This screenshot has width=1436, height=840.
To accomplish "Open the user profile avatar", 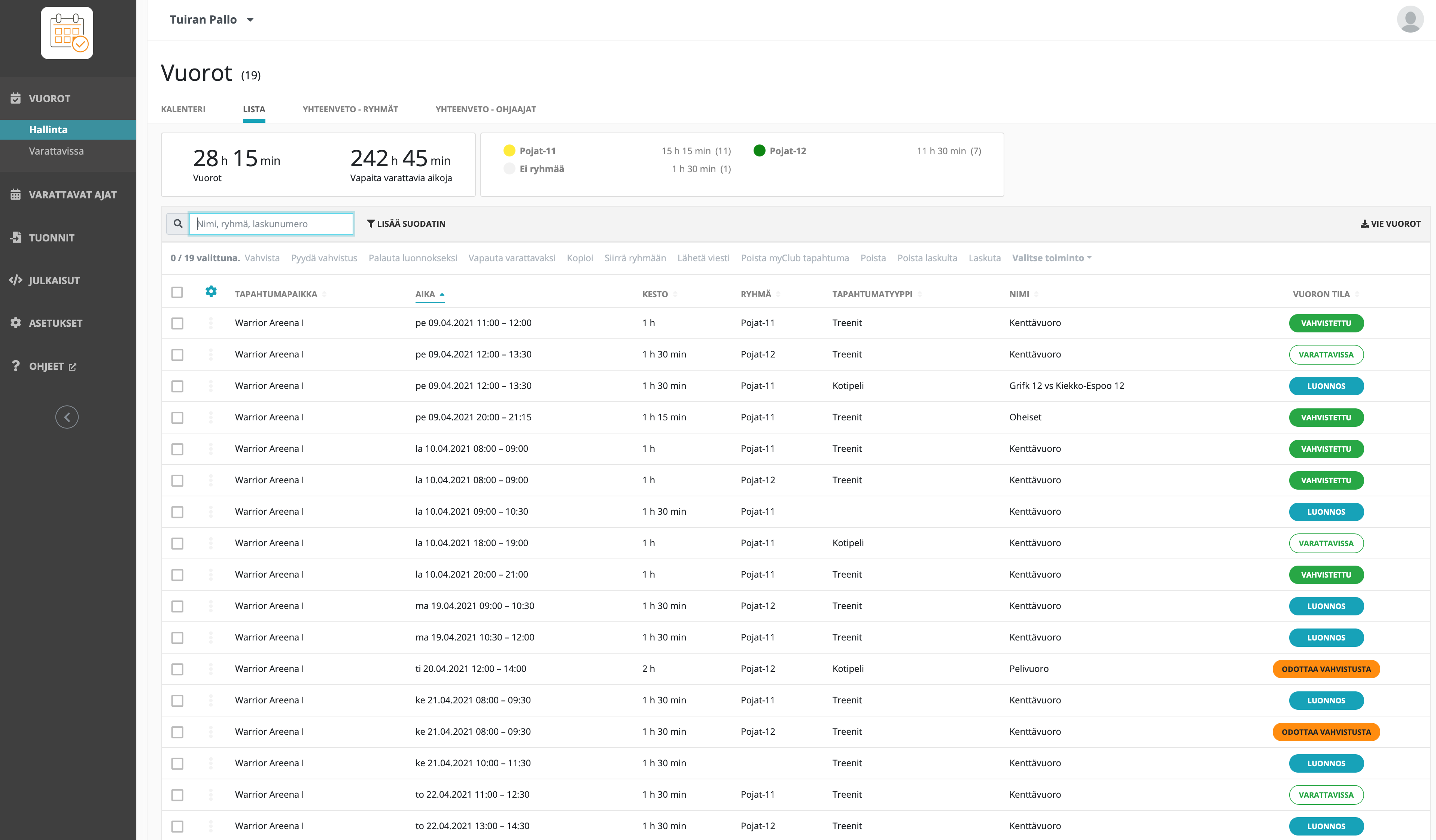I will point(1410,19).
